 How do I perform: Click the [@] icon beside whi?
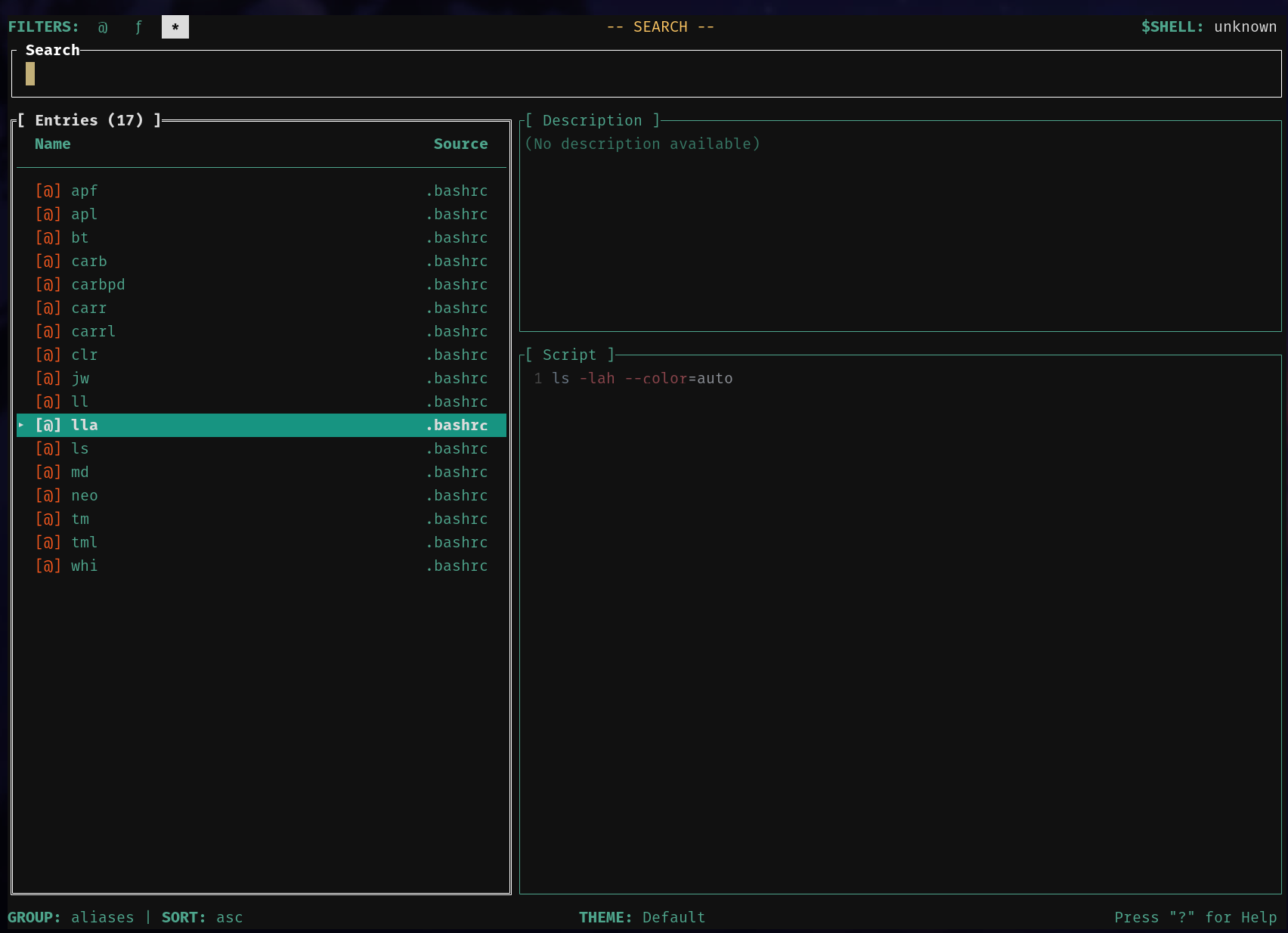[x=48, y=566]
